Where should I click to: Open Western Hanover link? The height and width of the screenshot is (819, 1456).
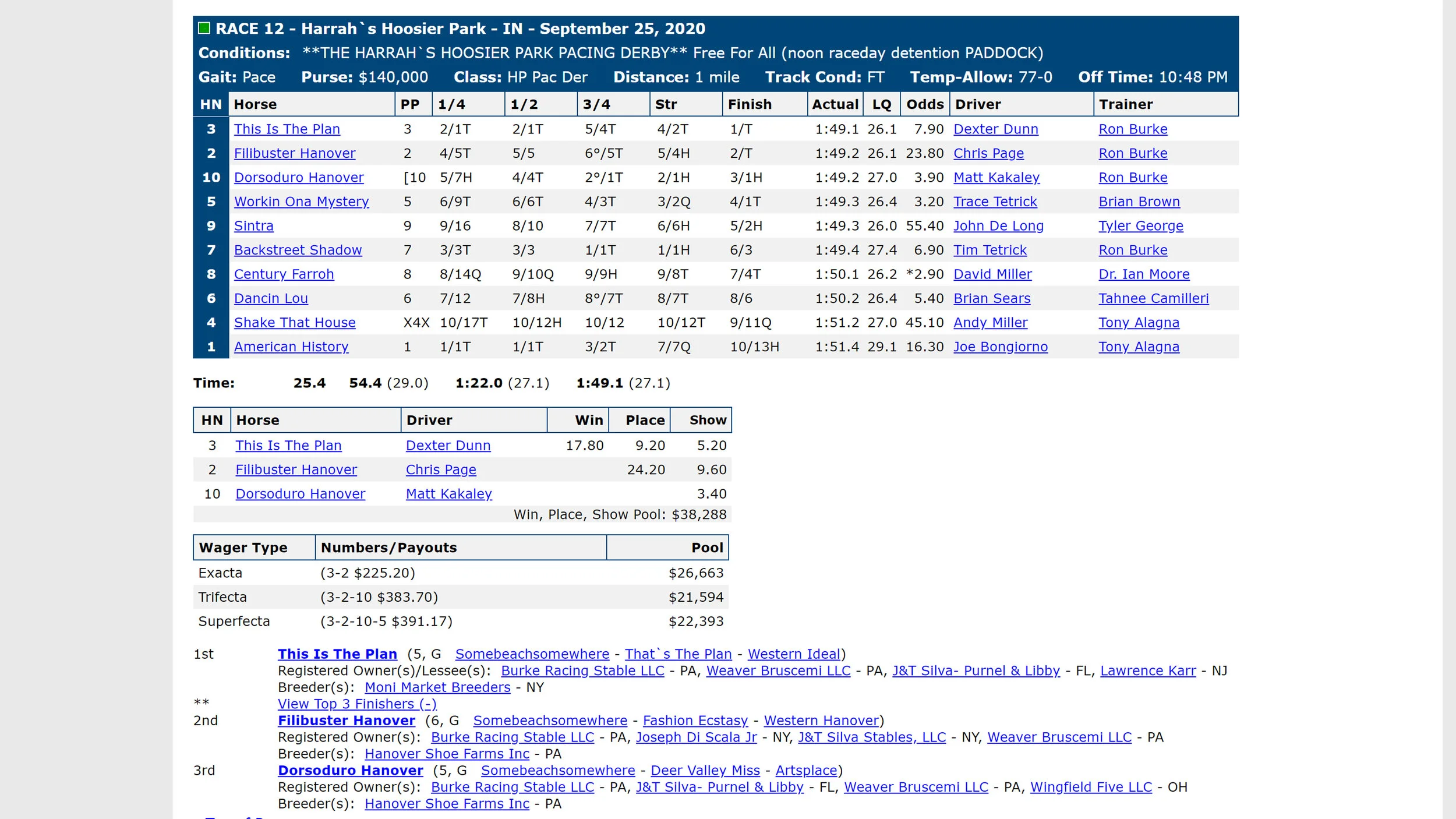pos(821,720)
